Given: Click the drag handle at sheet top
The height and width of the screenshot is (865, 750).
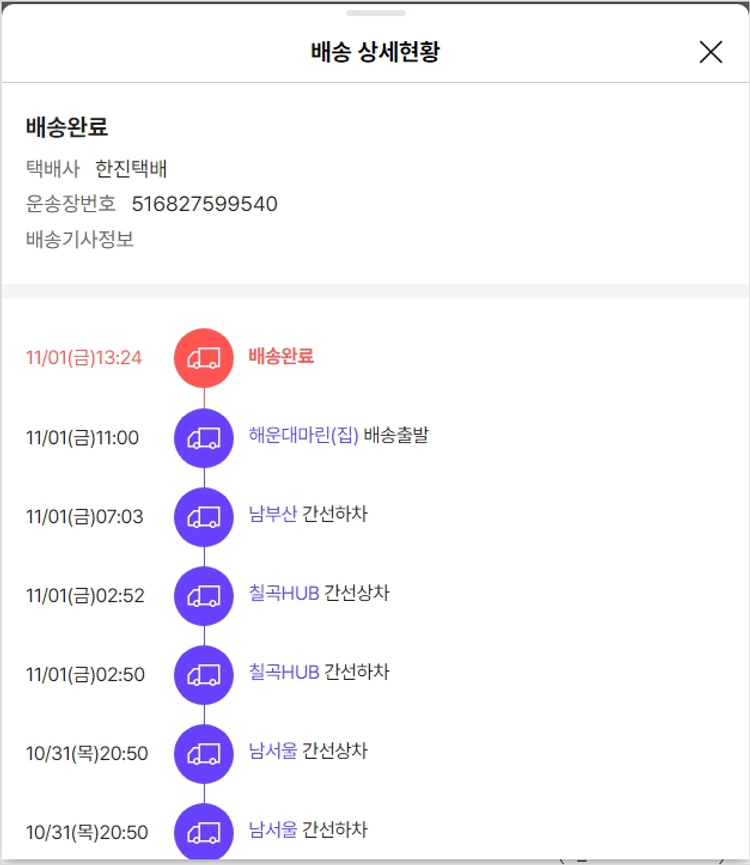Looking at the screenshot, I should coord(376,13).
